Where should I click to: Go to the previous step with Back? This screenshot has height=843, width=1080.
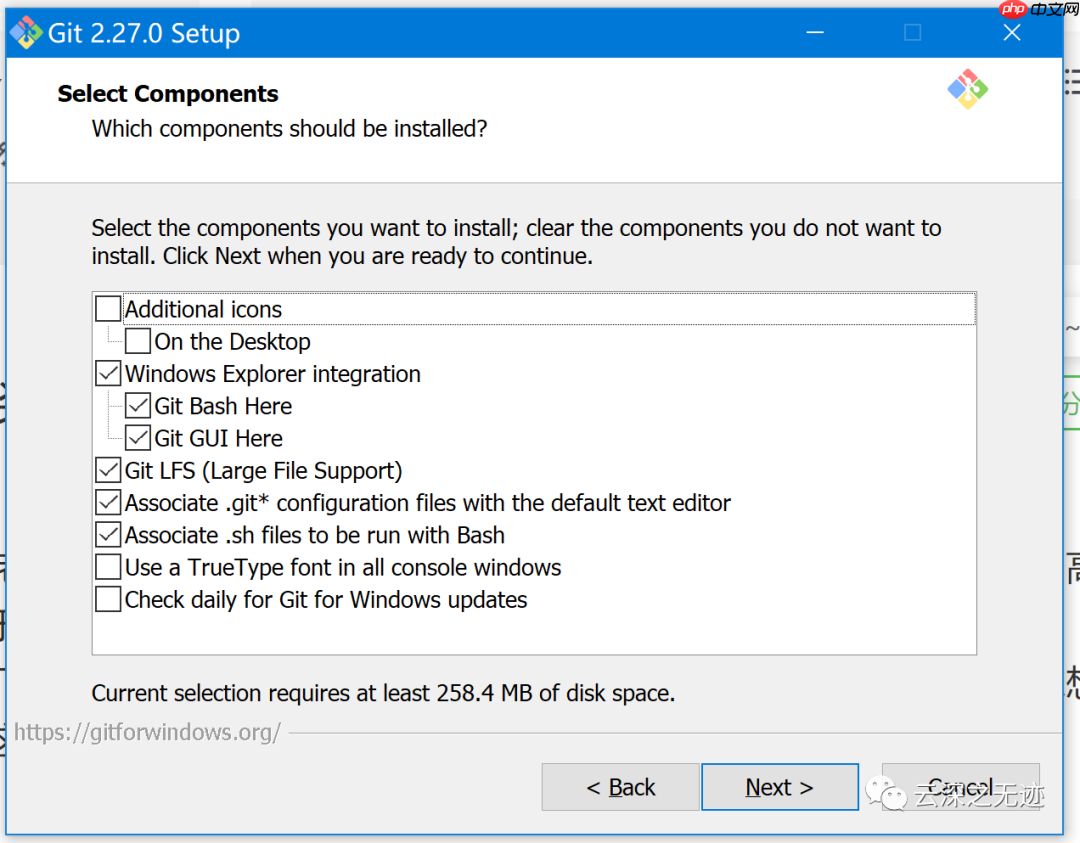click(x=620, y=788)
